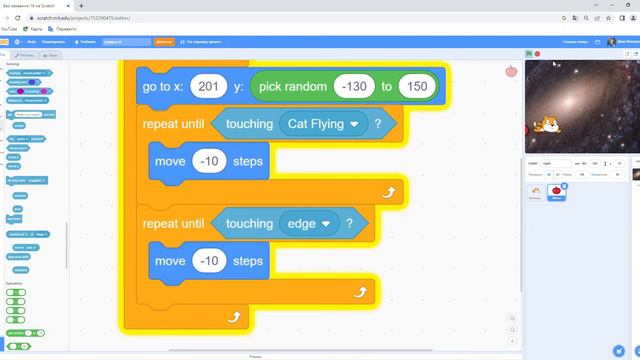640x360 pixels.
Task: Open the Costumes tab
Action: tap(24, 55)
